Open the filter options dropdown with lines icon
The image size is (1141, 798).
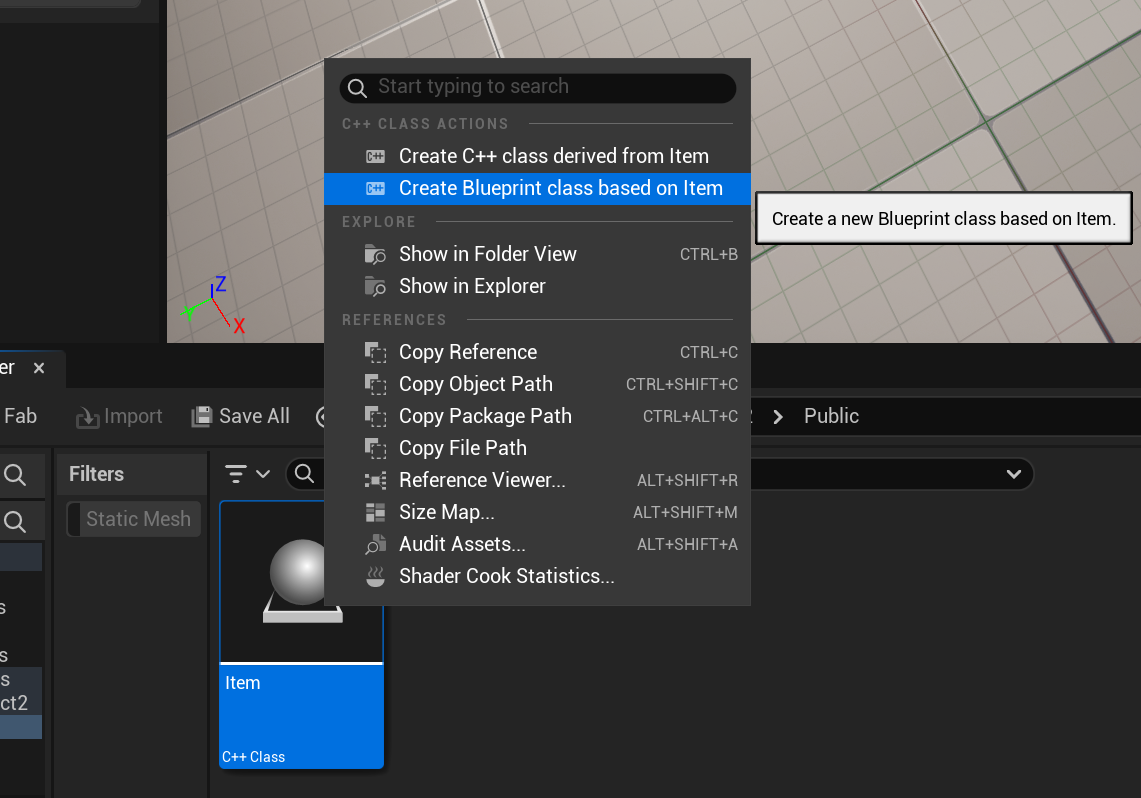pyautogui.click(x=247, y=474)
